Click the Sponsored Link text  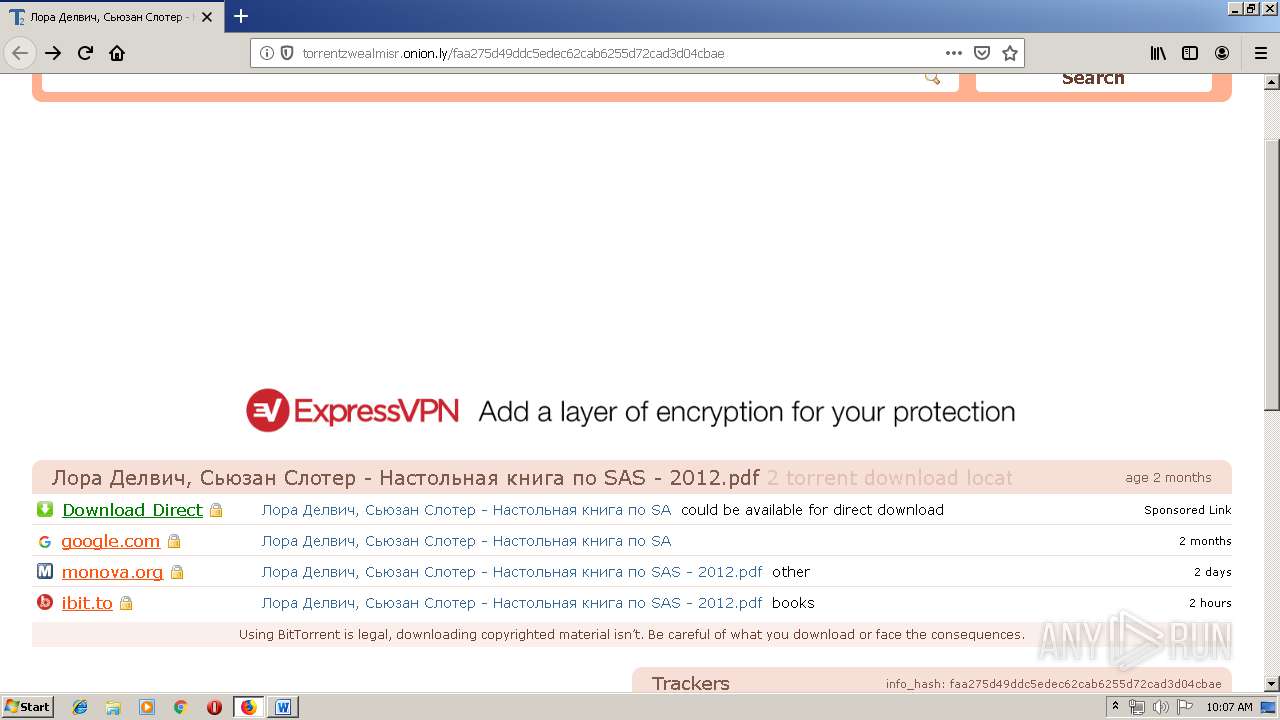[x=1187, y=510]
